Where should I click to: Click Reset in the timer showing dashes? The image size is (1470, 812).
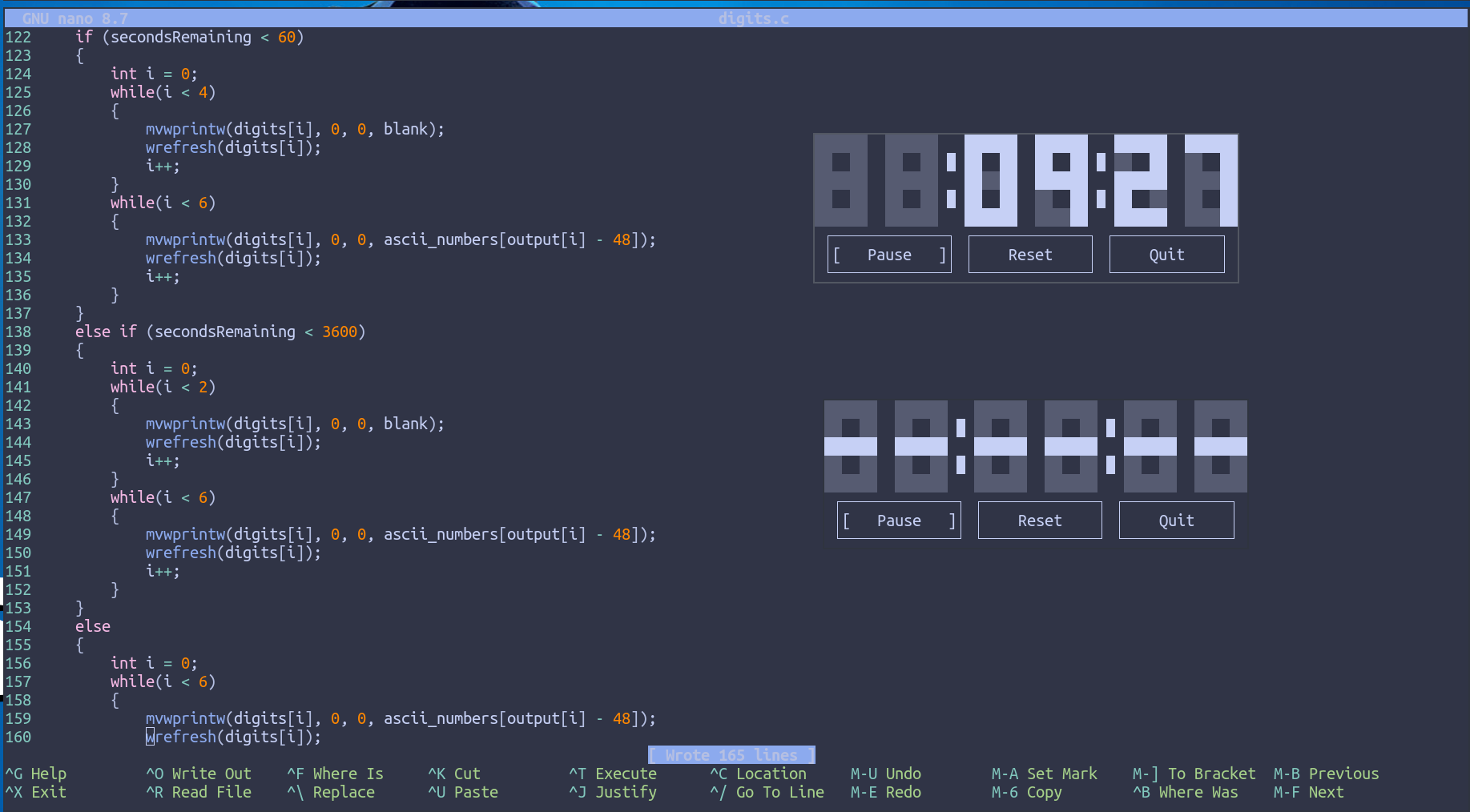click(x=1040, y=521)
